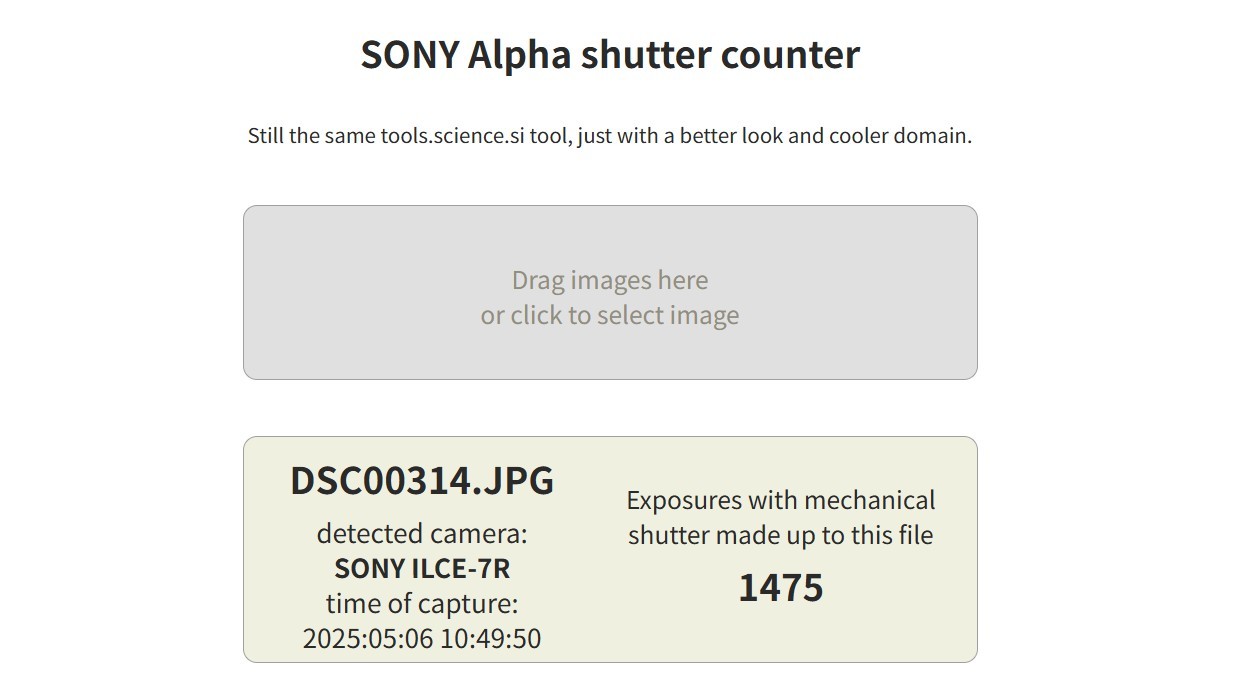Click the 'time of capture:' label
1237x686 pixels.
(x=422, y=604)
